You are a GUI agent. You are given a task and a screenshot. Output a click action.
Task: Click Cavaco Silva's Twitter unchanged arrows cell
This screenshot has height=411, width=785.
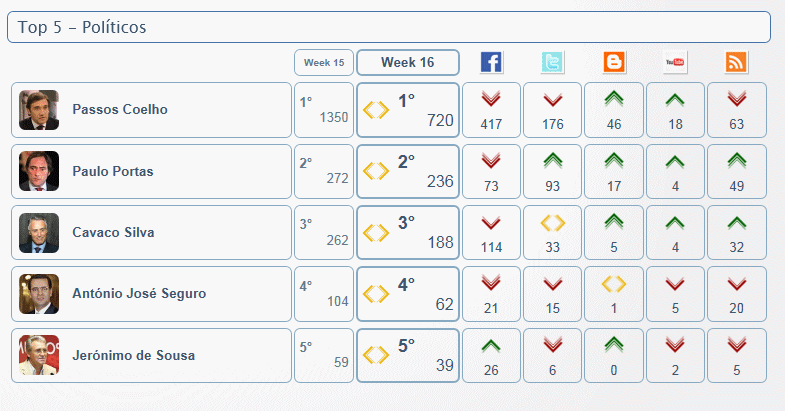pos(552,233)
